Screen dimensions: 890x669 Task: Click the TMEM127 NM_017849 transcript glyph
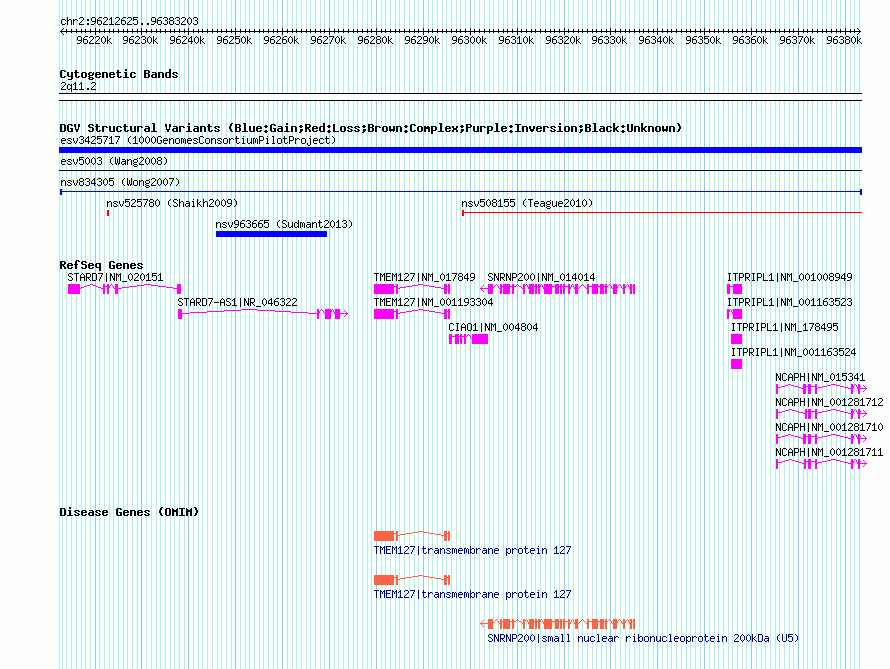click(412, 289)
